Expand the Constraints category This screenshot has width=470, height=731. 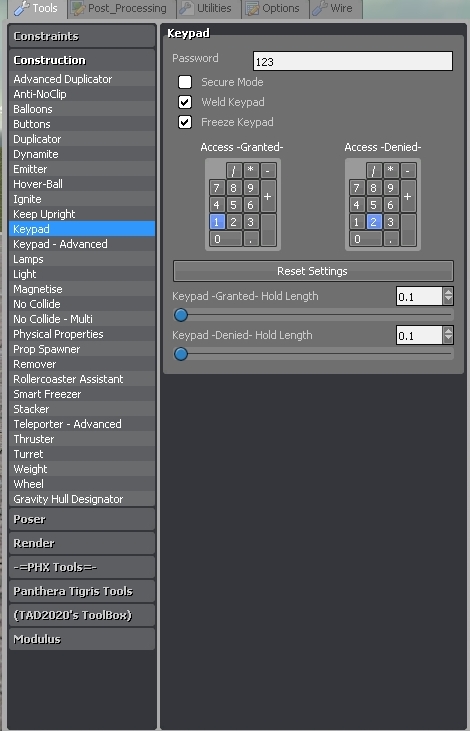[x=82, y=36]
